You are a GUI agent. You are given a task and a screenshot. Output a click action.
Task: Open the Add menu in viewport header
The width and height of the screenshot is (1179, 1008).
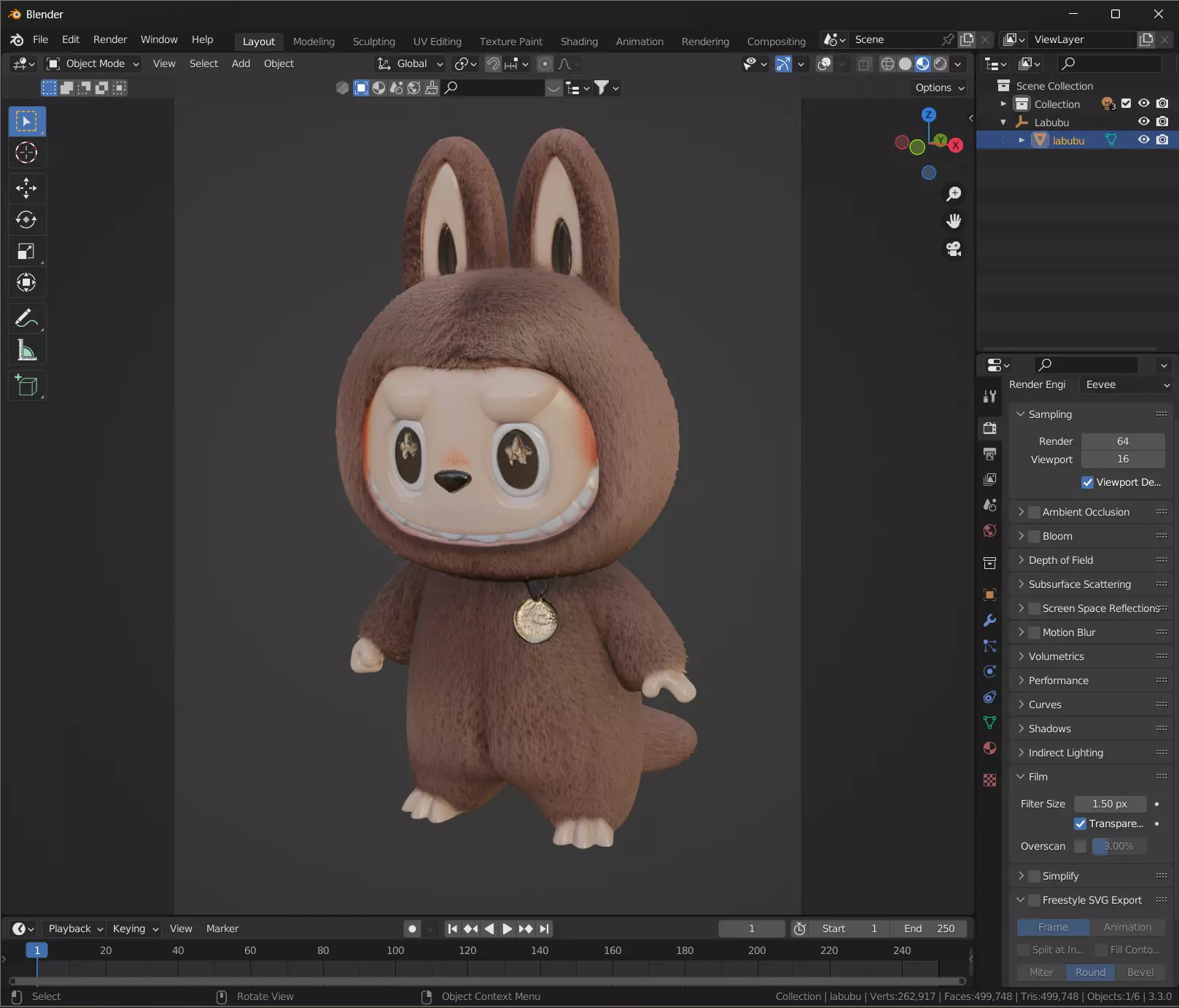[x=241, y=64]
